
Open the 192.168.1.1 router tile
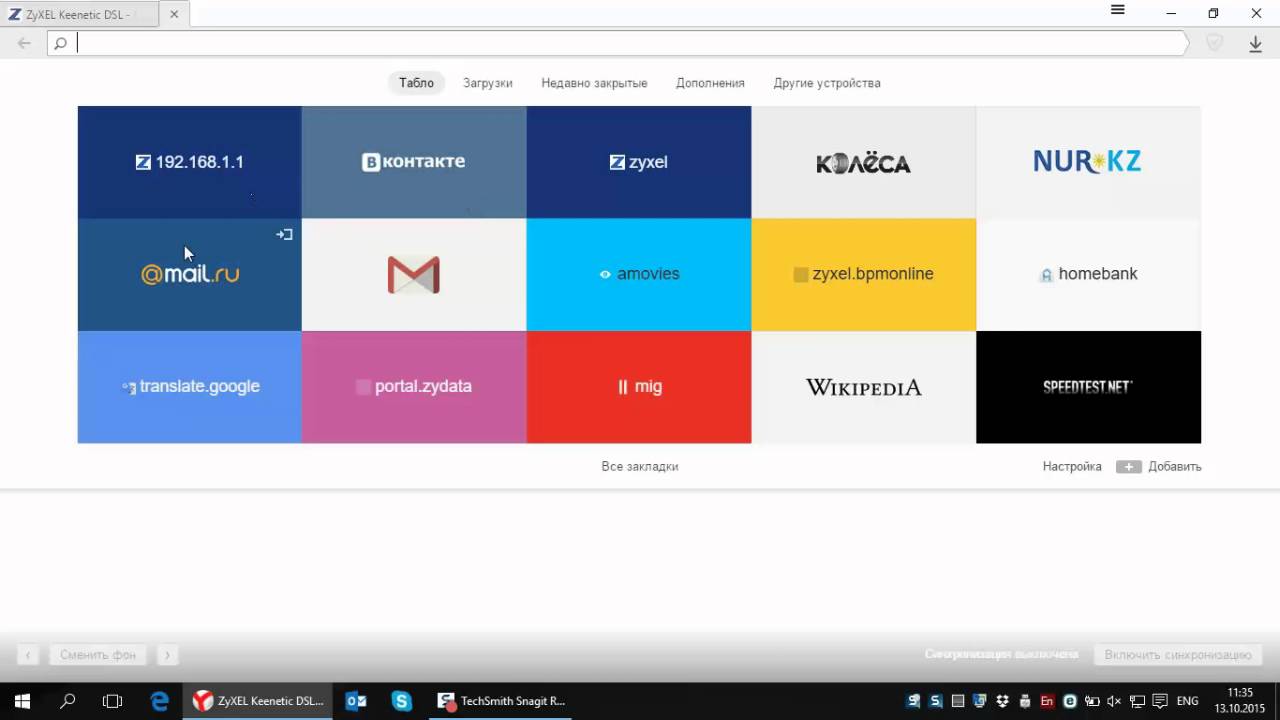coord(189,162)
